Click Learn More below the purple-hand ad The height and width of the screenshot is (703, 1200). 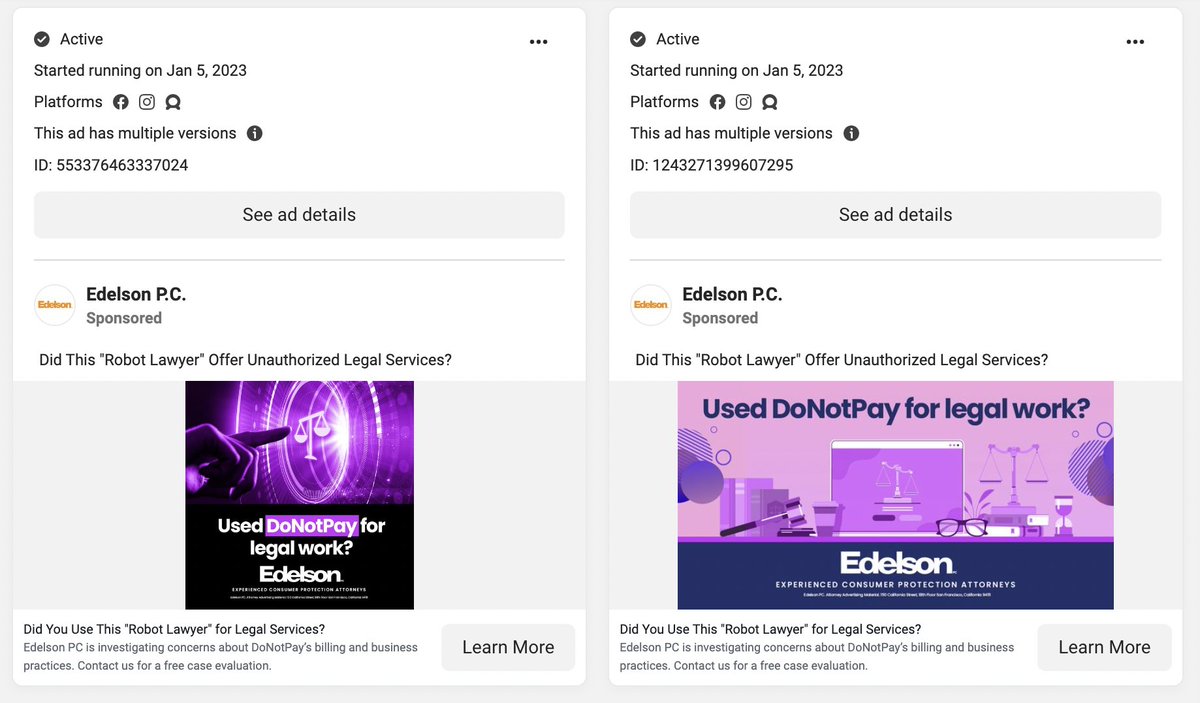508,647
